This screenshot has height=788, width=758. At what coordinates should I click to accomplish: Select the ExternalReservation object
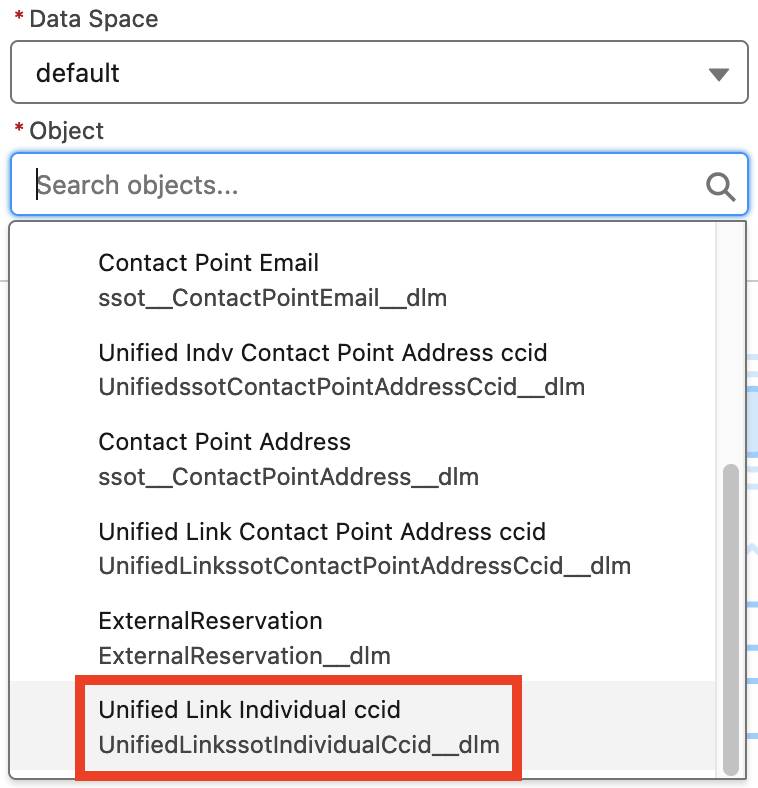point(362,638)
